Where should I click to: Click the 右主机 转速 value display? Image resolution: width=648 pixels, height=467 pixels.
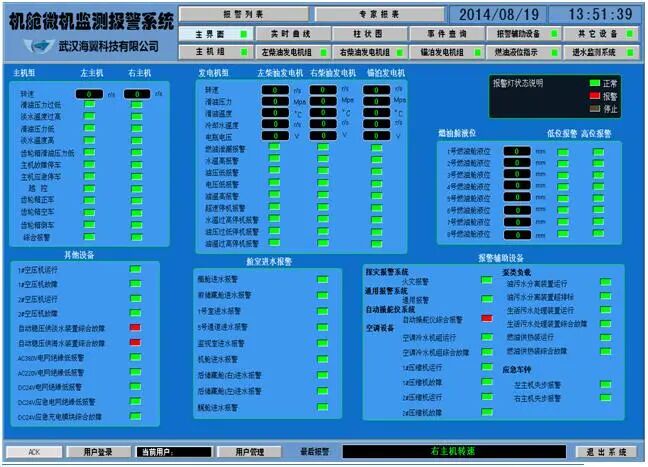137,94
